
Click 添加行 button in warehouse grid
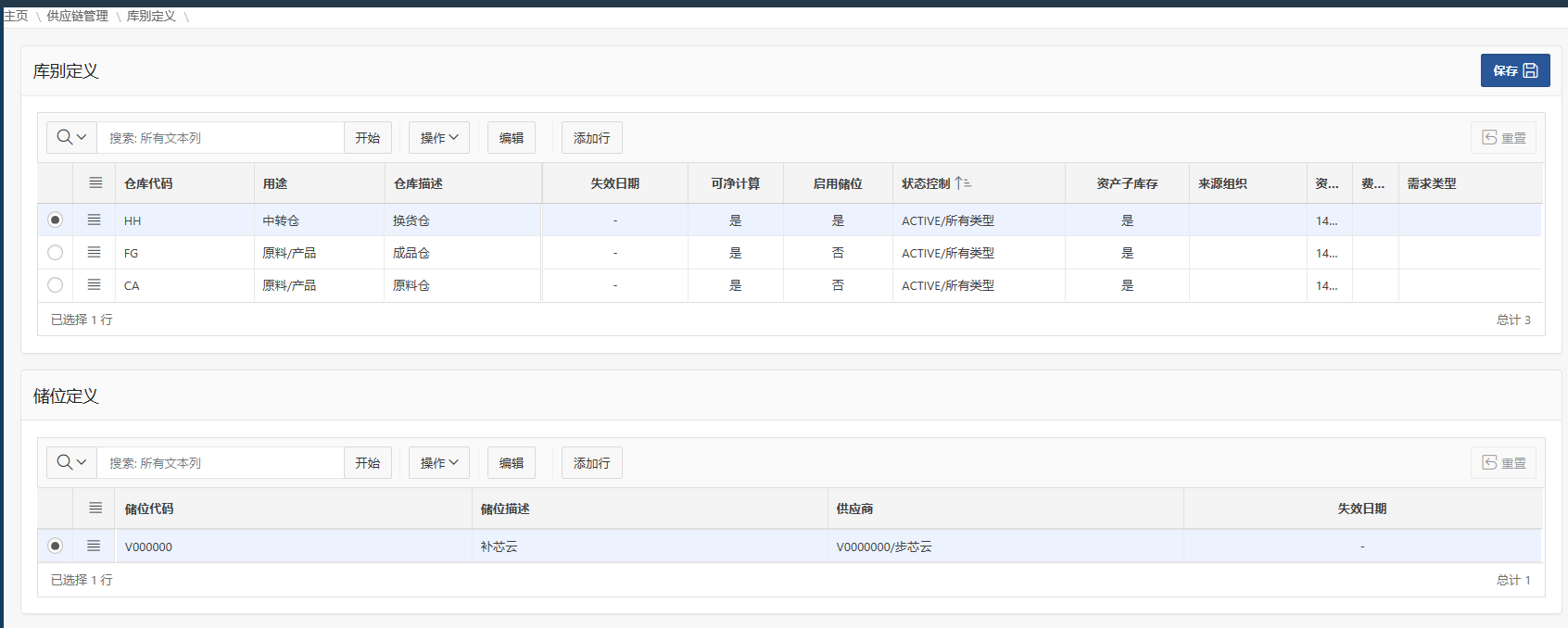pyautogui.click(x=591, y=138)
